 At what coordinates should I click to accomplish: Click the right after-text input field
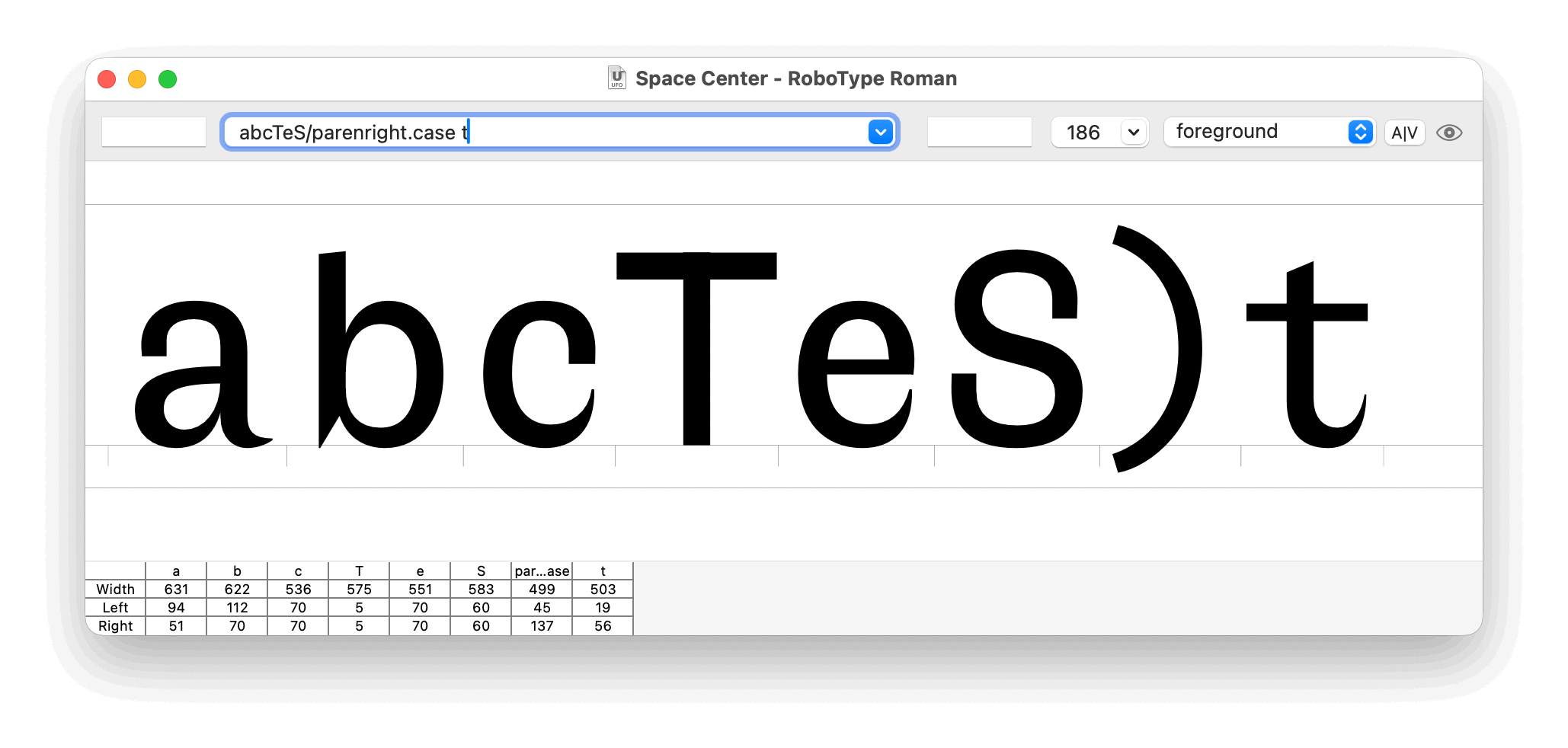coord(979,133)
